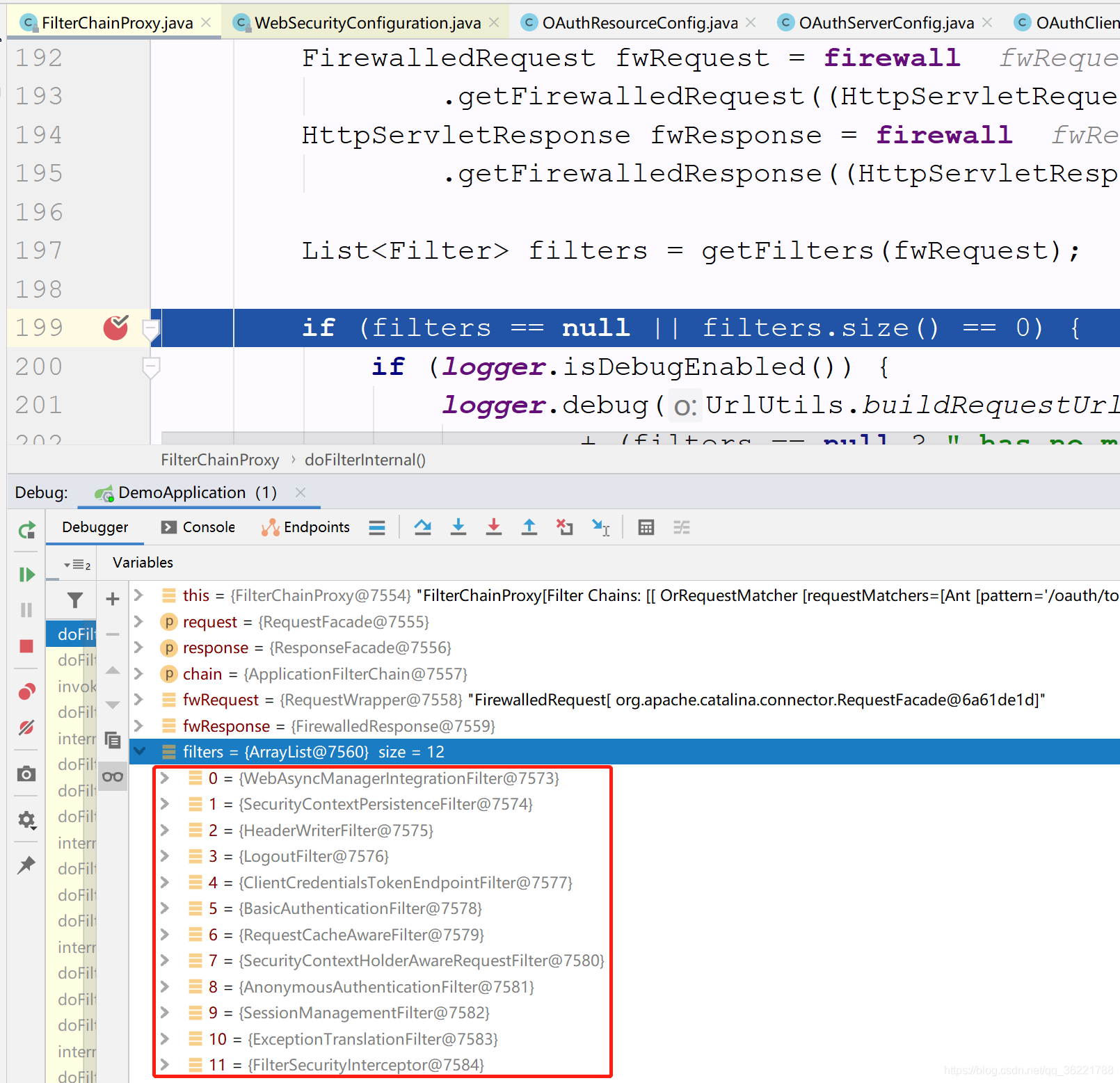
Task: Click the Step Over icon
Action: point(422,527)
